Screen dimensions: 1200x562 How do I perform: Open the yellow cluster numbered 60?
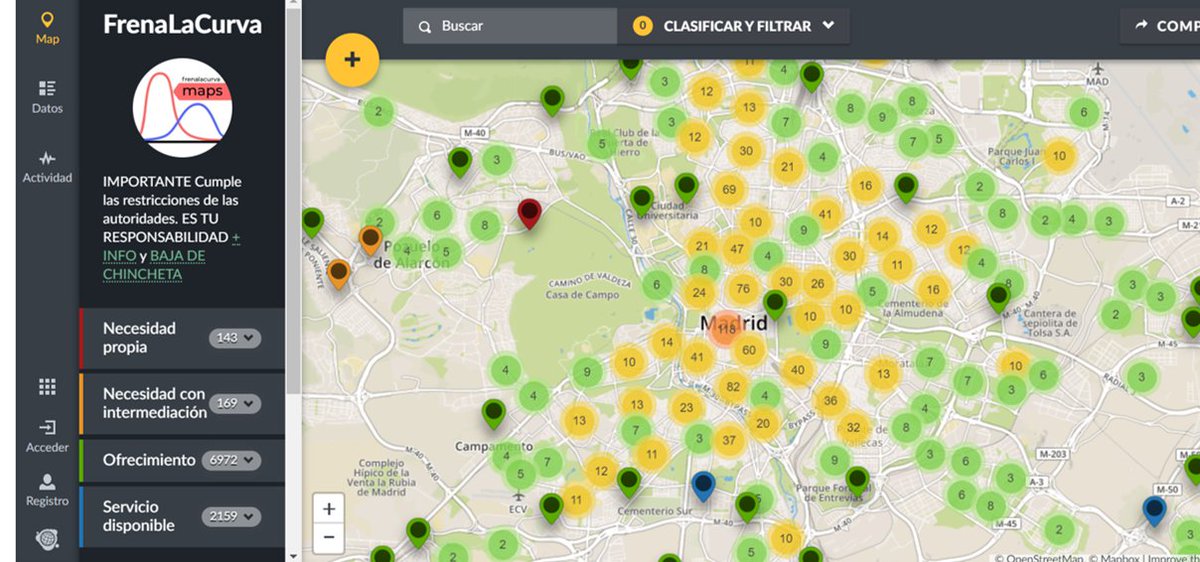[x=748, y=350]
